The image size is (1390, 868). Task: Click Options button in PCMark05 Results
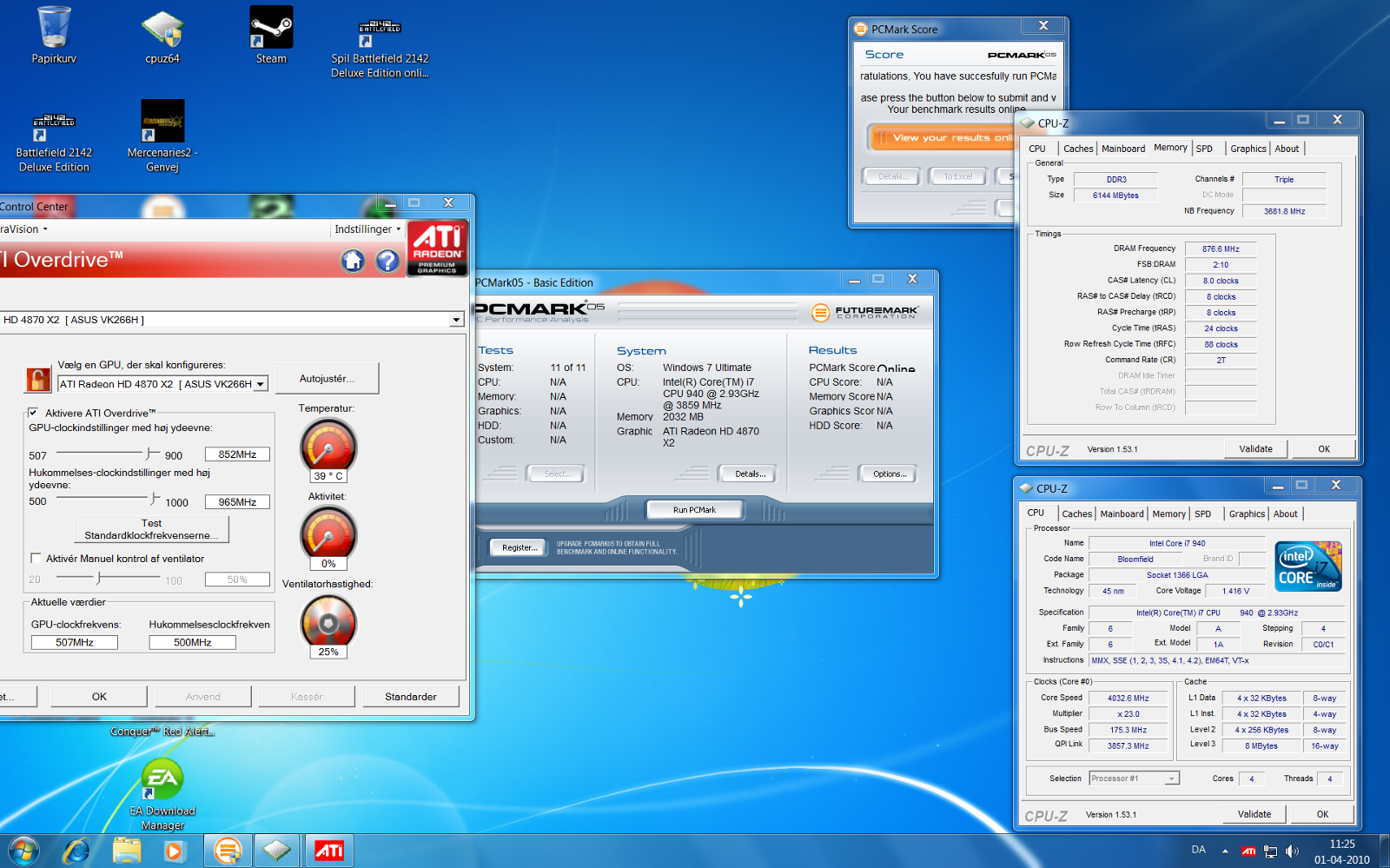890,474
